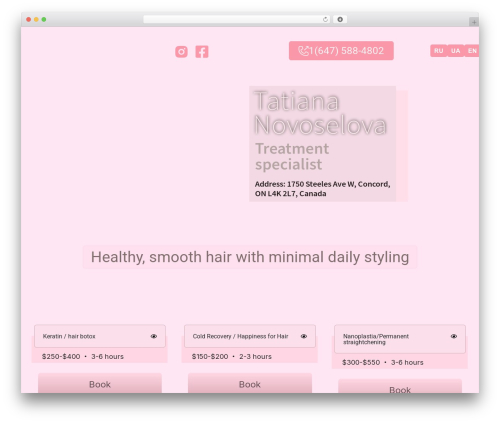Open the Facebook page icon

202,52
